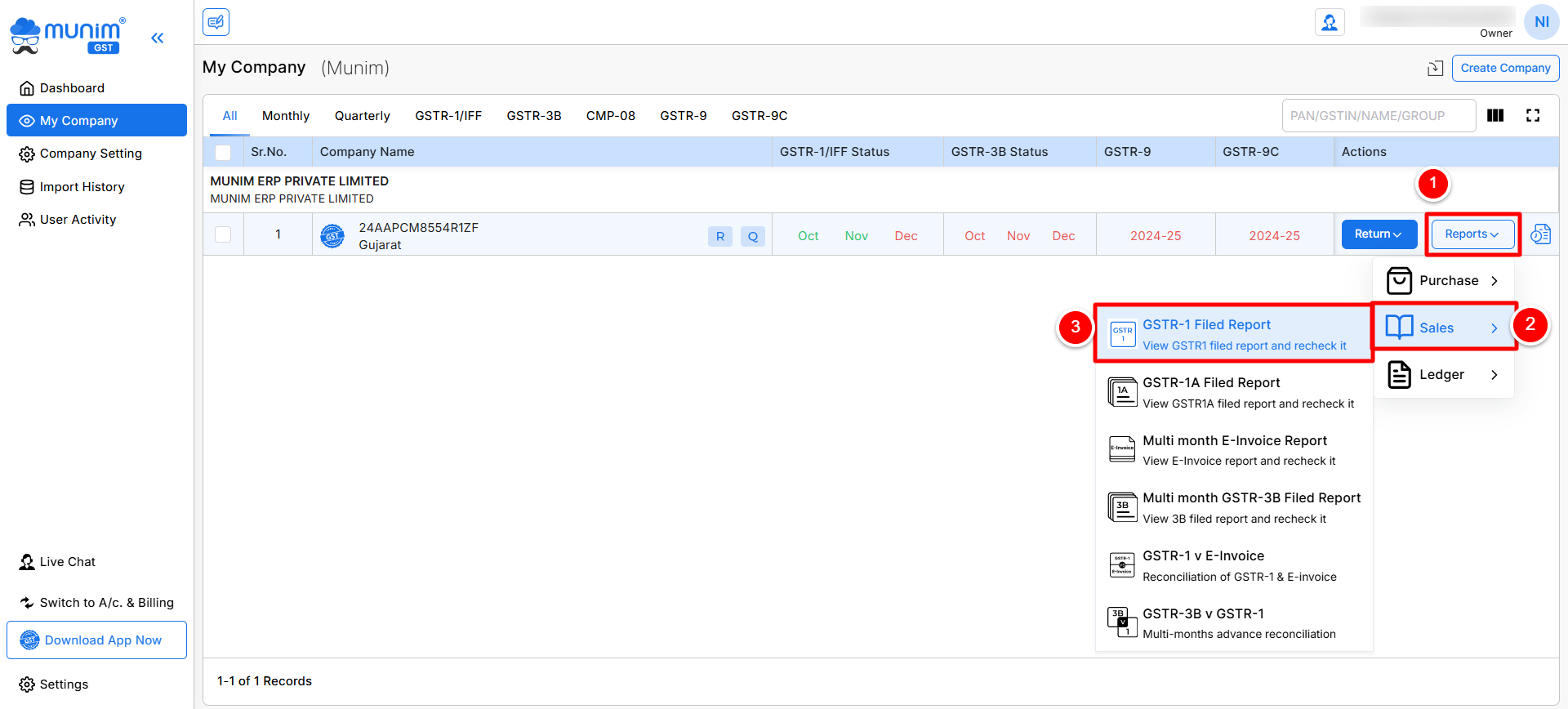Viewport: 1568px width, 709px height.
Task: Click the Create Company button
Action: click(1504, 69)
